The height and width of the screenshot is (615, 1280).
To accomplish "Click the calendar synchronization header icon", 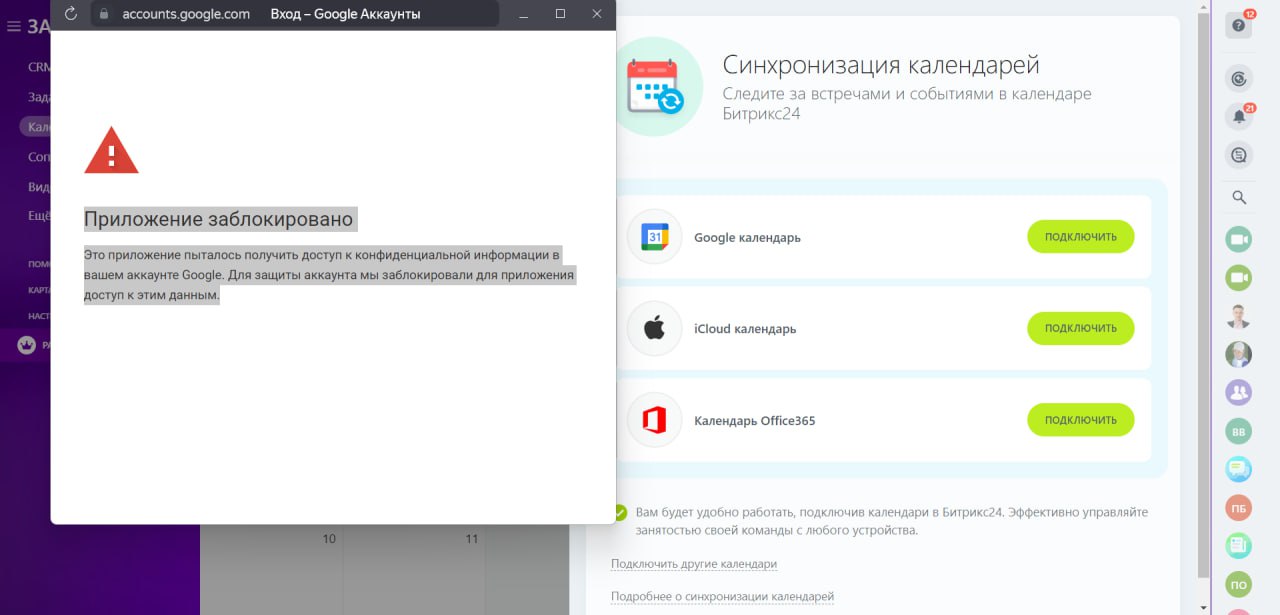I will 655,86.
